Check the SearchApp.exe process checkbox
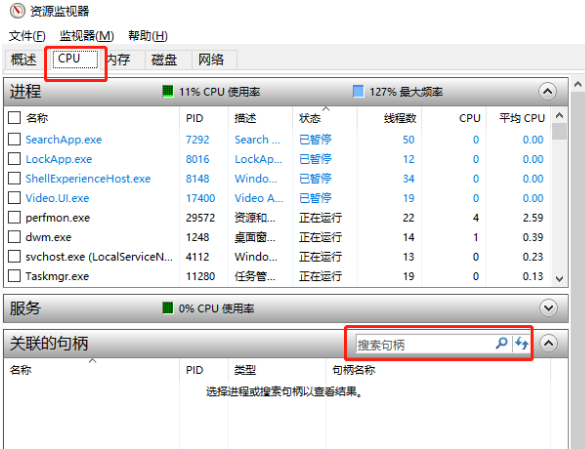Image resolution: width=585 pixels, height=449 pixels. (x=14, y=139)
